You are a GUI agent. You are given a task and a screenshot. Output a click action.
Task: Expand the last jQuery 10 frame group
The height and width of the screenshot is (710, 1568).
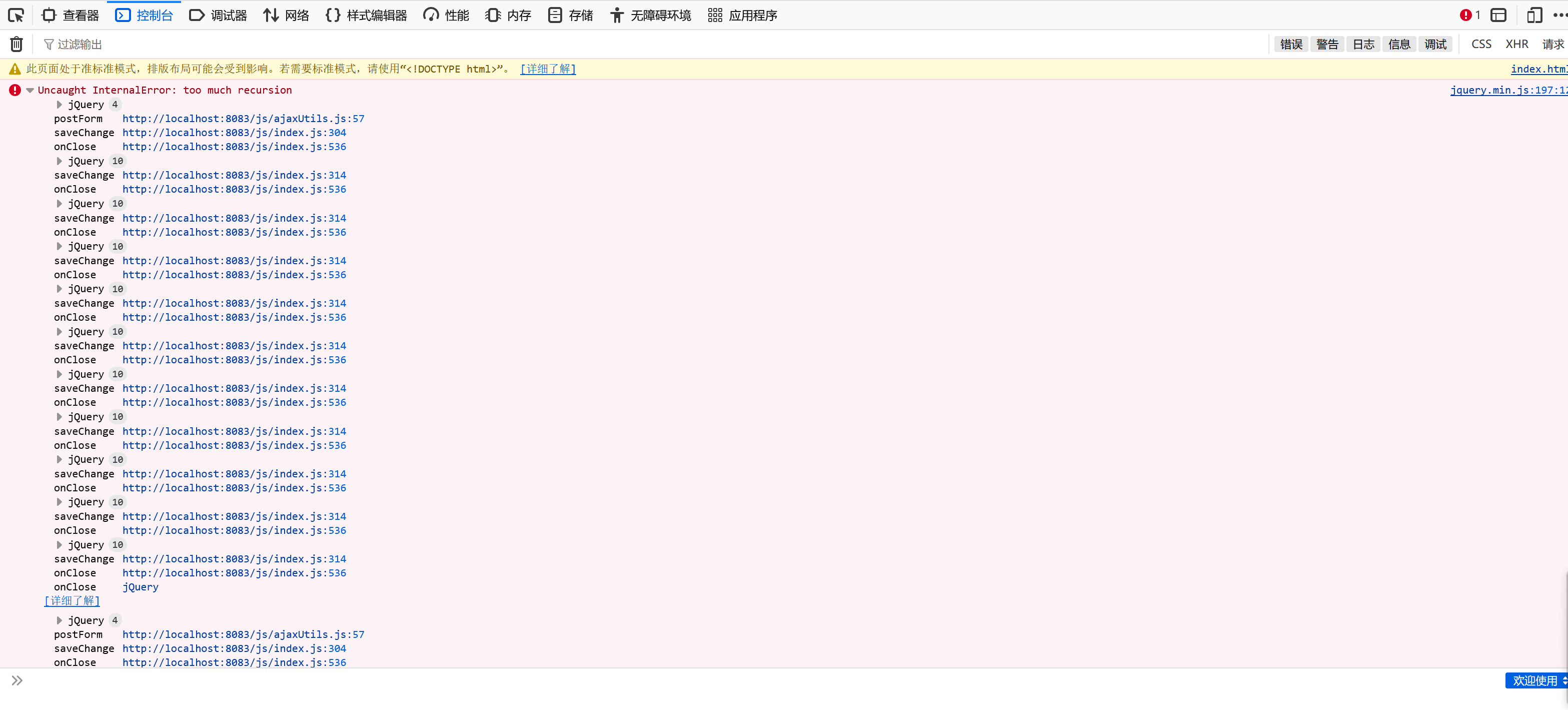(x=59, y=545)
